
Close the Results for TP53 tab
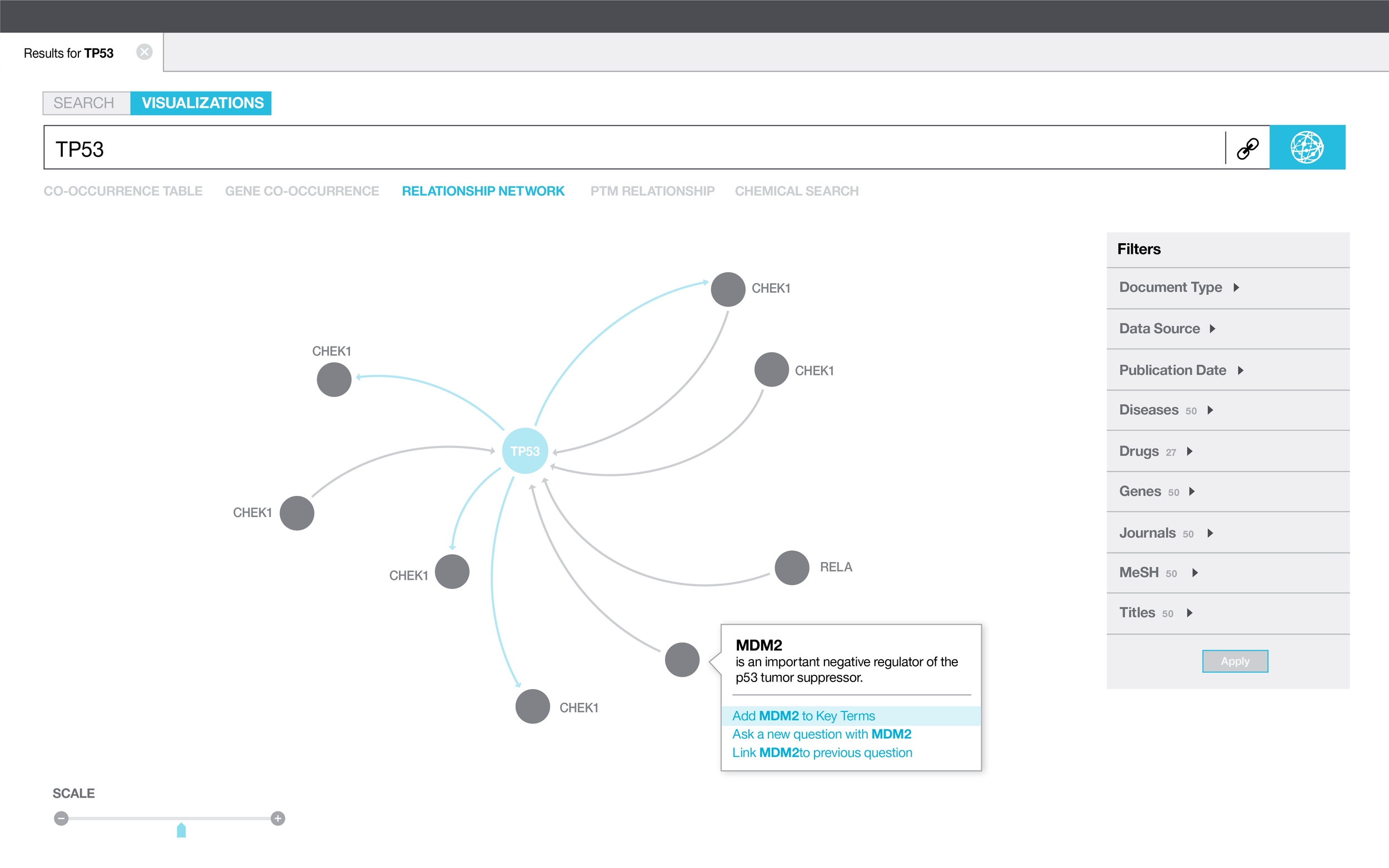pos(144,52)
